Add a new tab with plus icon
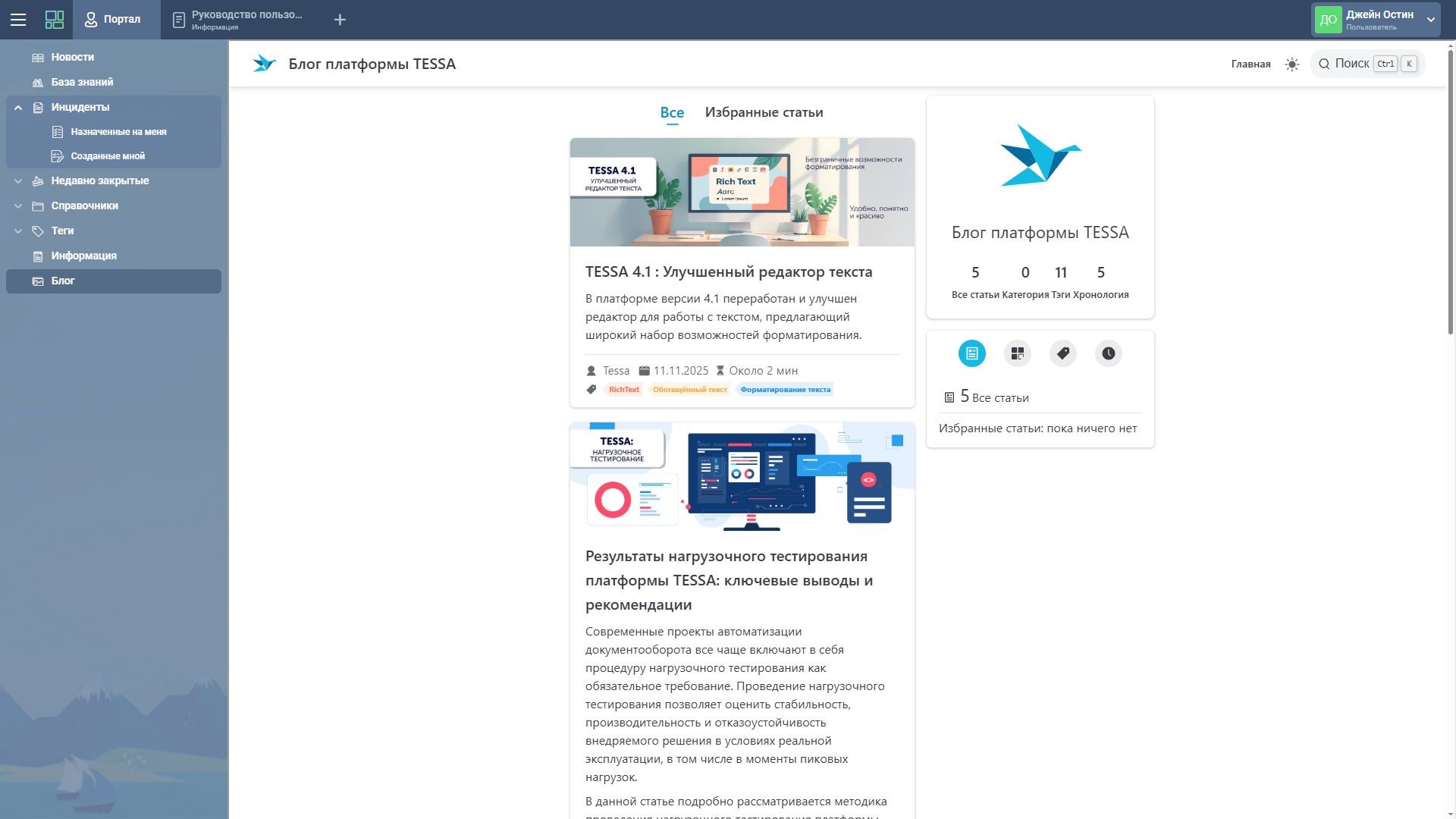1456x819 pixels. [x=340, y=20]
